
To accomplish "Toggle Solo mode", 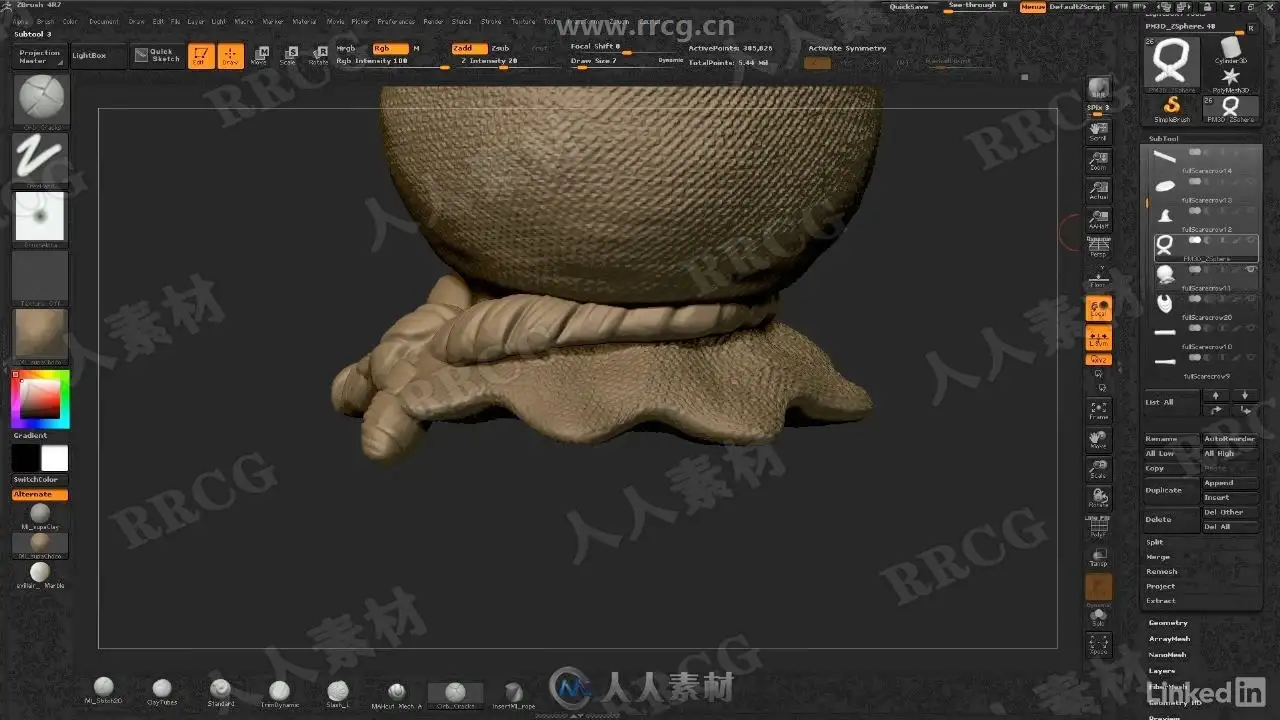I will [x=1098, y=616].
